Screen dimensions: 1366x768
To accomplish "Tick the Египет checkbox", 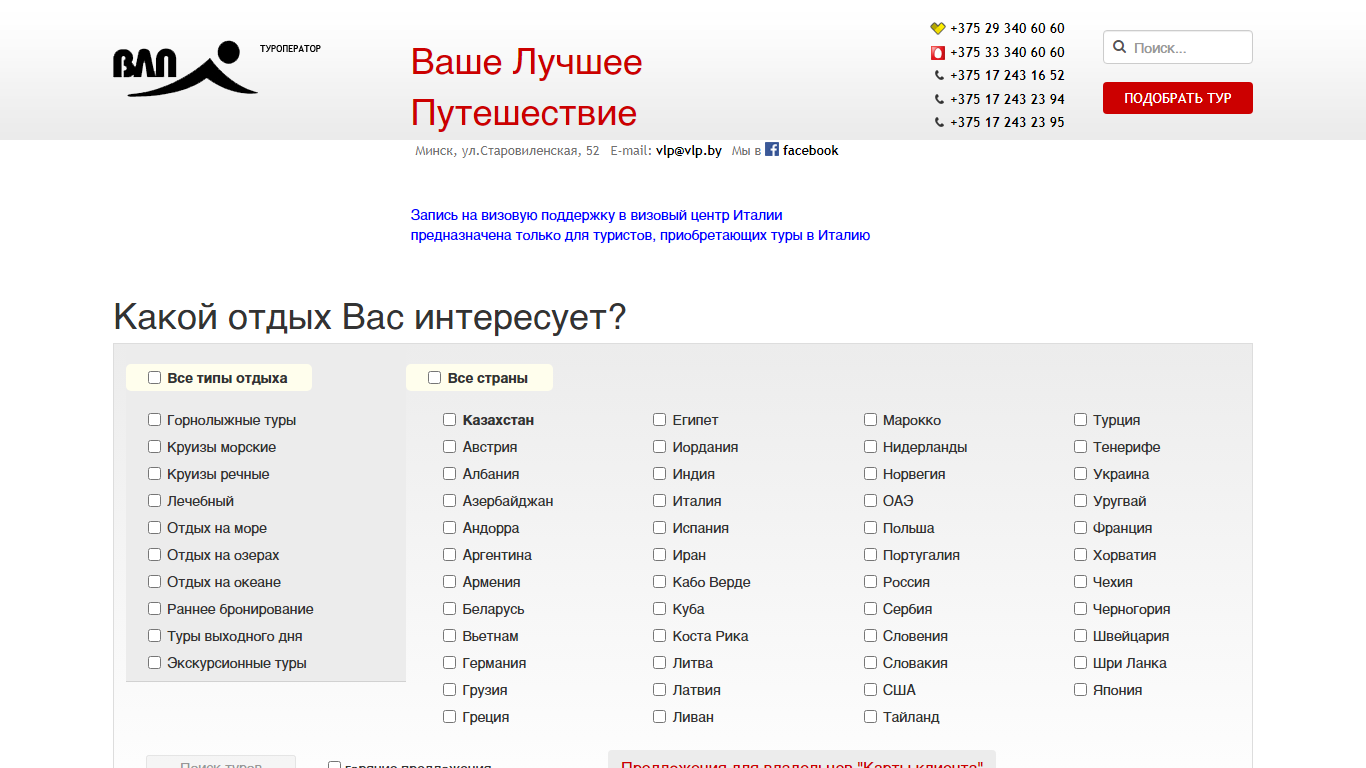I will (x=660, y=420).
